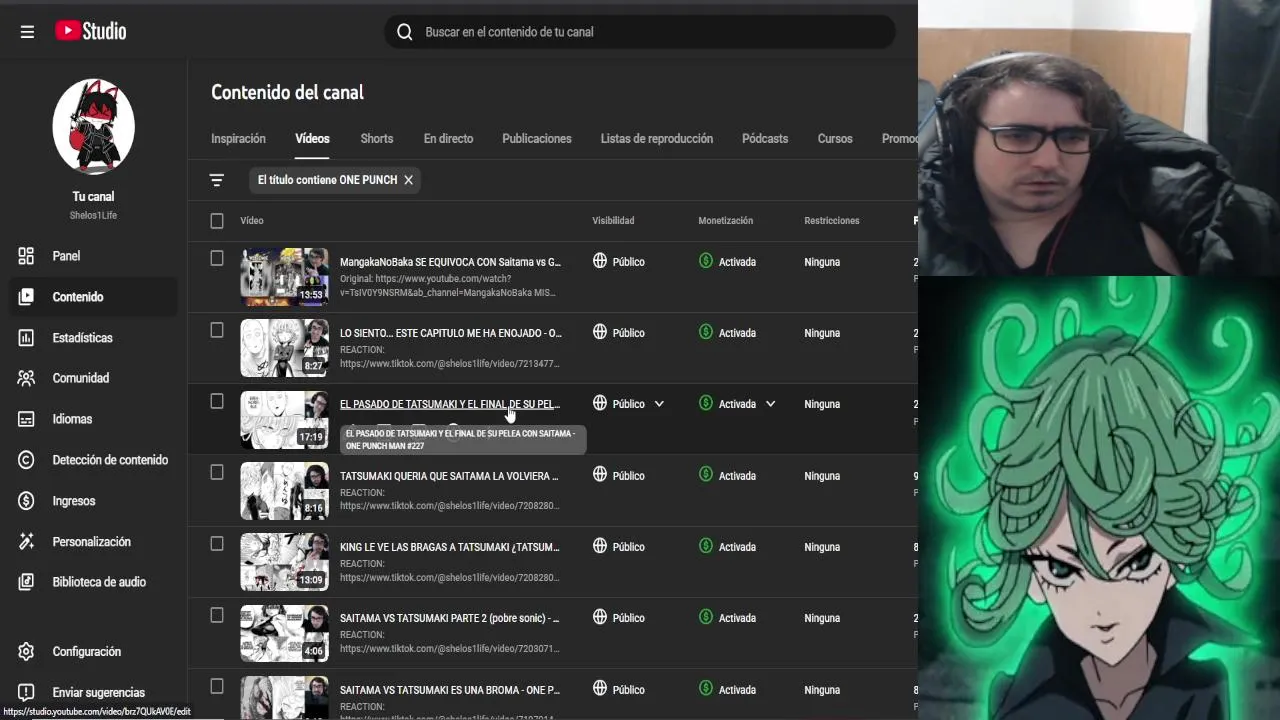
Task: Click globe icon on LO SIENTO row
Action: click(x=600, y=332)
